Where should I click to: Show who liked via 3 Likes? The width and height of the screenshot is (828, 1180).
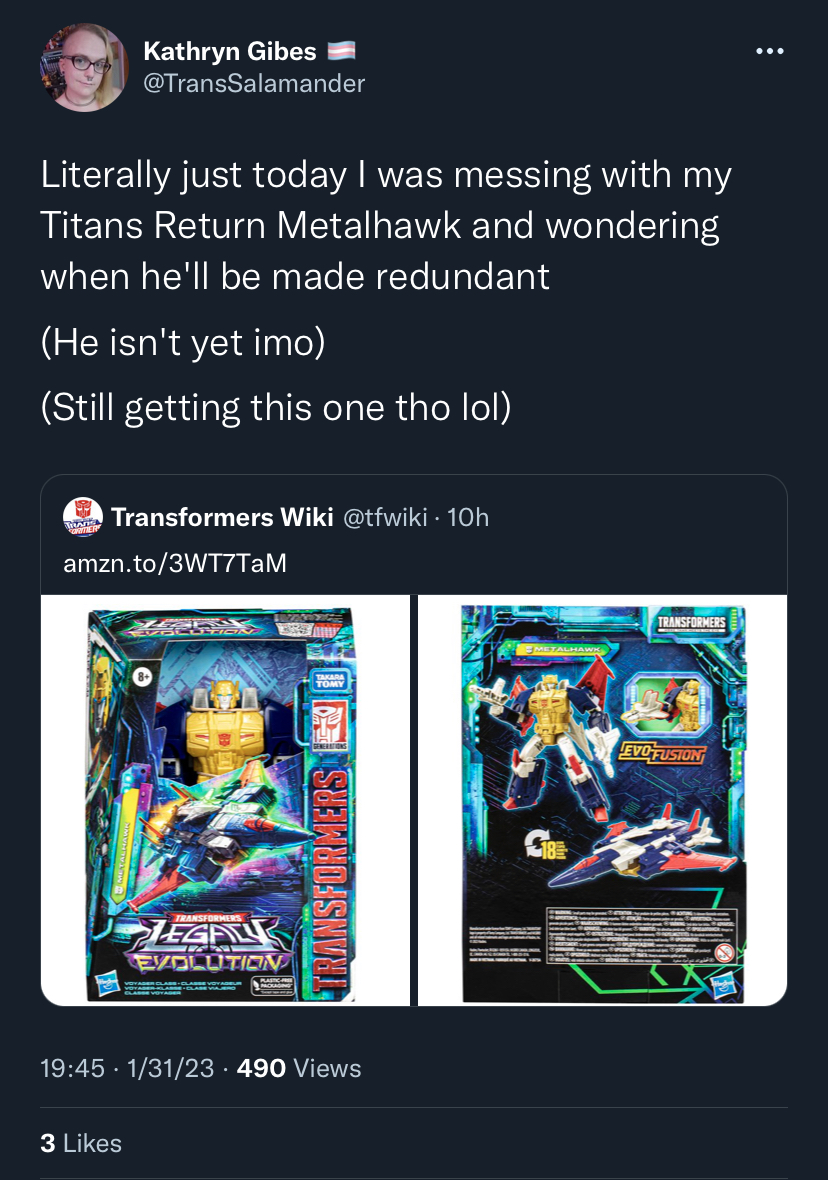coord(81,1143)
